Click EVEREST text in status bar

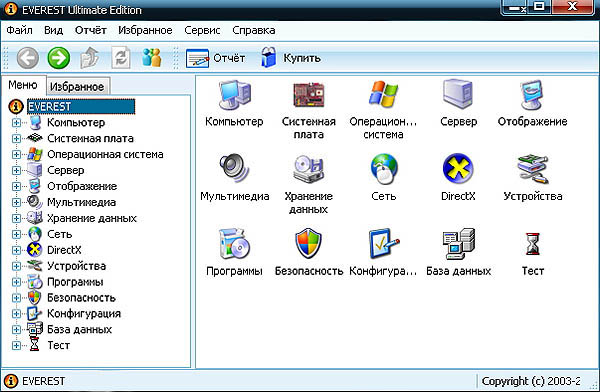[x=44, y=381]
